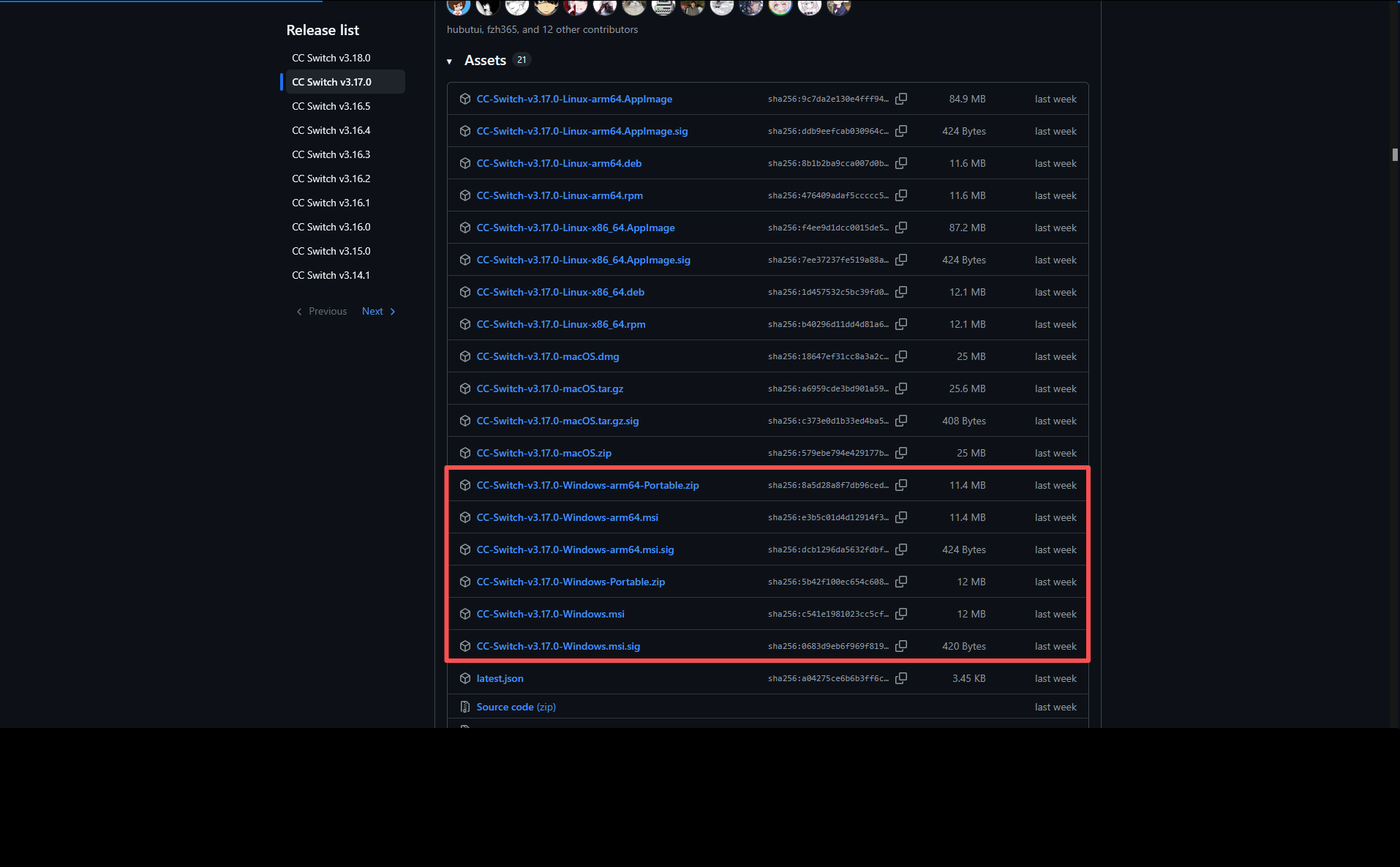
Task: Click the zip file icon beside Source code (zip)
Action: (464, 707)
